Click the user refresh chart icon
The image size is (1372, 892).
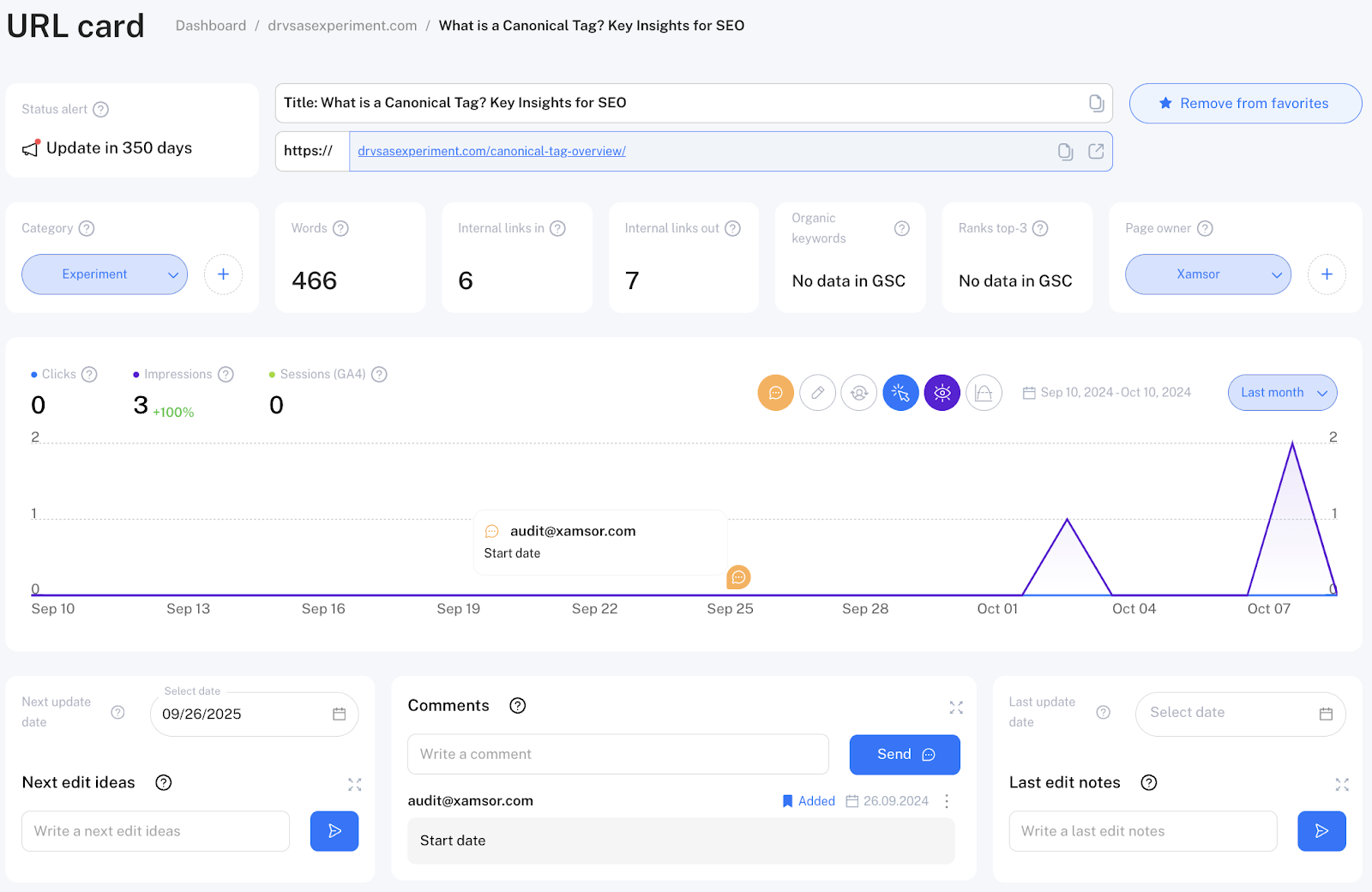click(x=858, y=393)
